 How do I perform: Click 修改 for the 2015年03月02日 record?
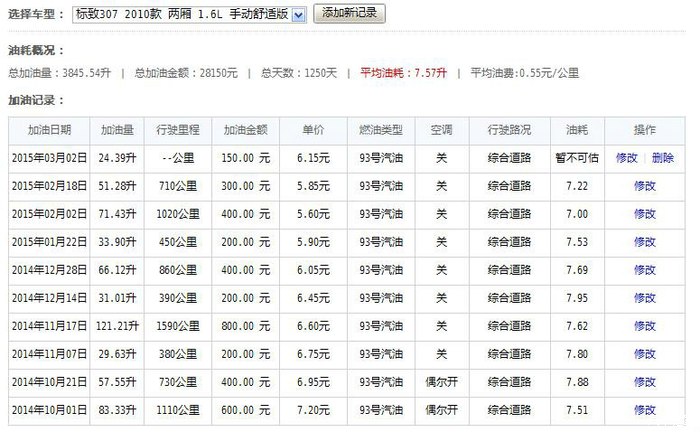click(x=627, y=158)
